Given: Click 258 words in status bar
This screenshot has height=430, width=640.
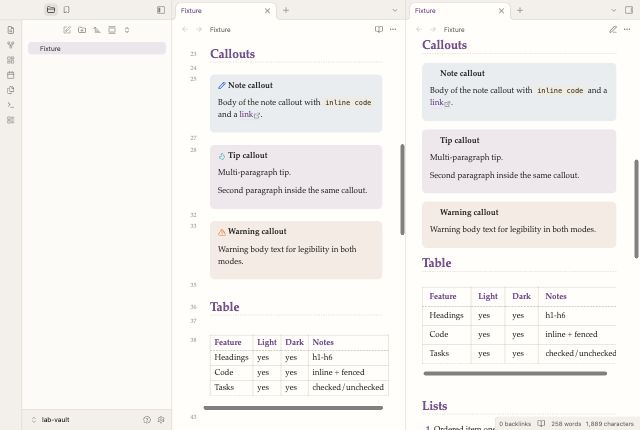Looking at the screenshot, I should click(x=566, y=424).
